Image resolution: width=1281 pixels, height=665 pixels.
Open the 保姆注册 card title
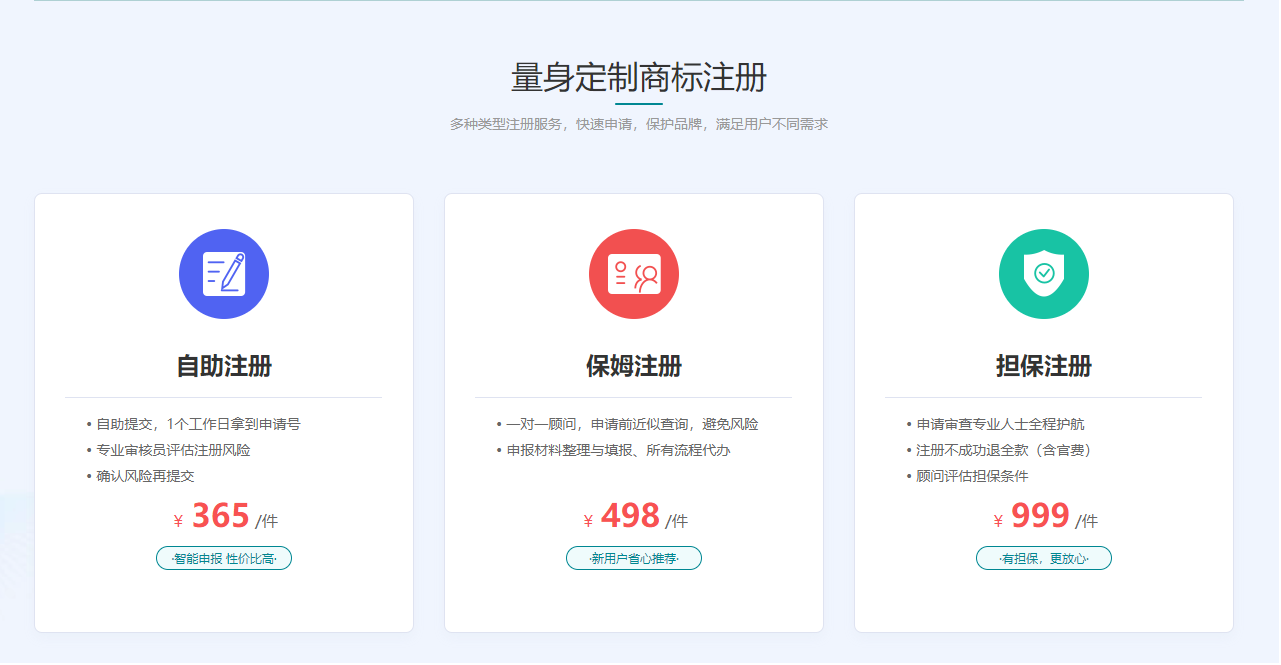click(634, 366)
